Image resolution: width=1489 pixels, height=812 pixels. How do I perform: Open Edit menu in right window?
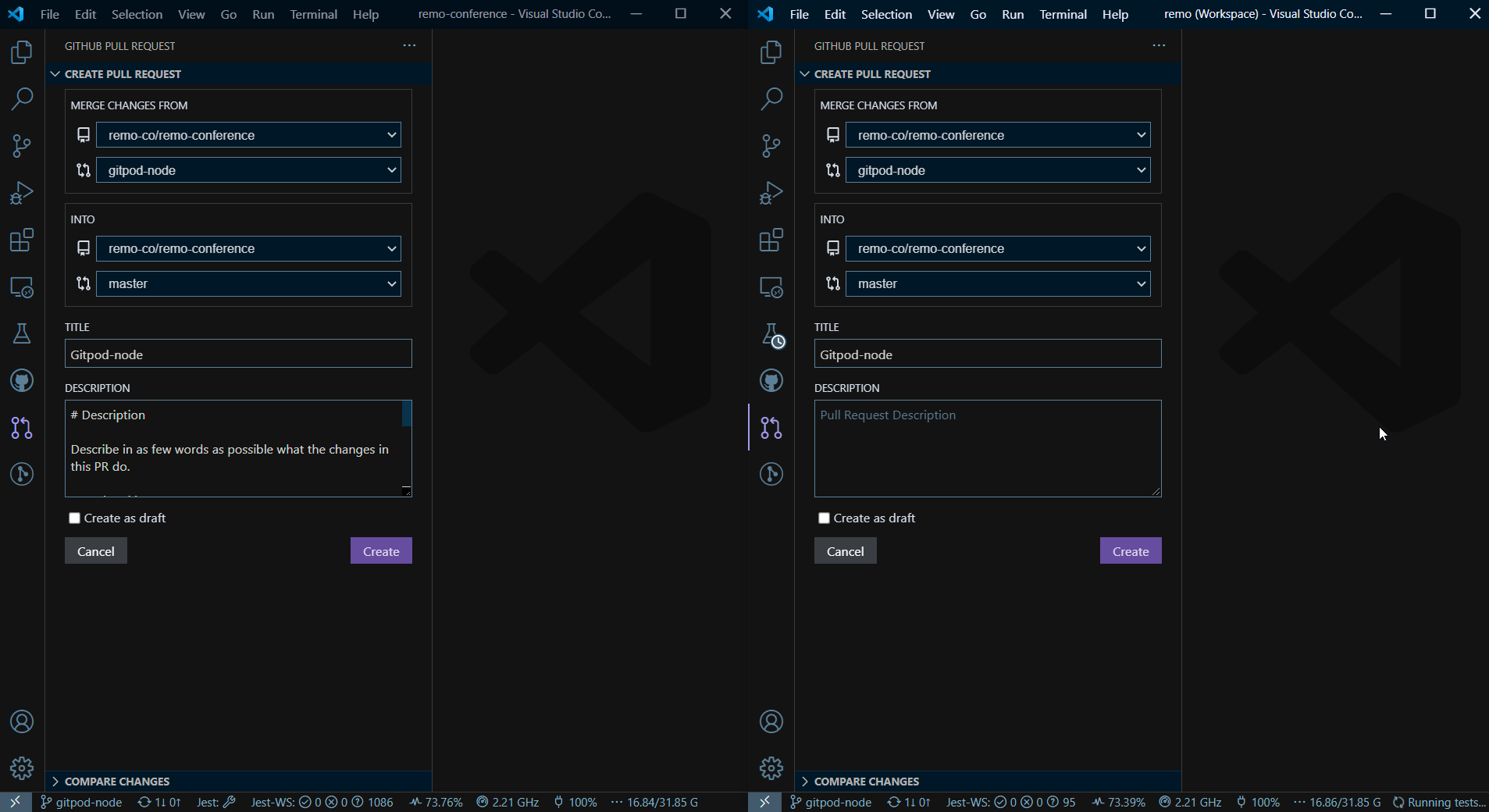pyautogui.click(x=835, y=14)
